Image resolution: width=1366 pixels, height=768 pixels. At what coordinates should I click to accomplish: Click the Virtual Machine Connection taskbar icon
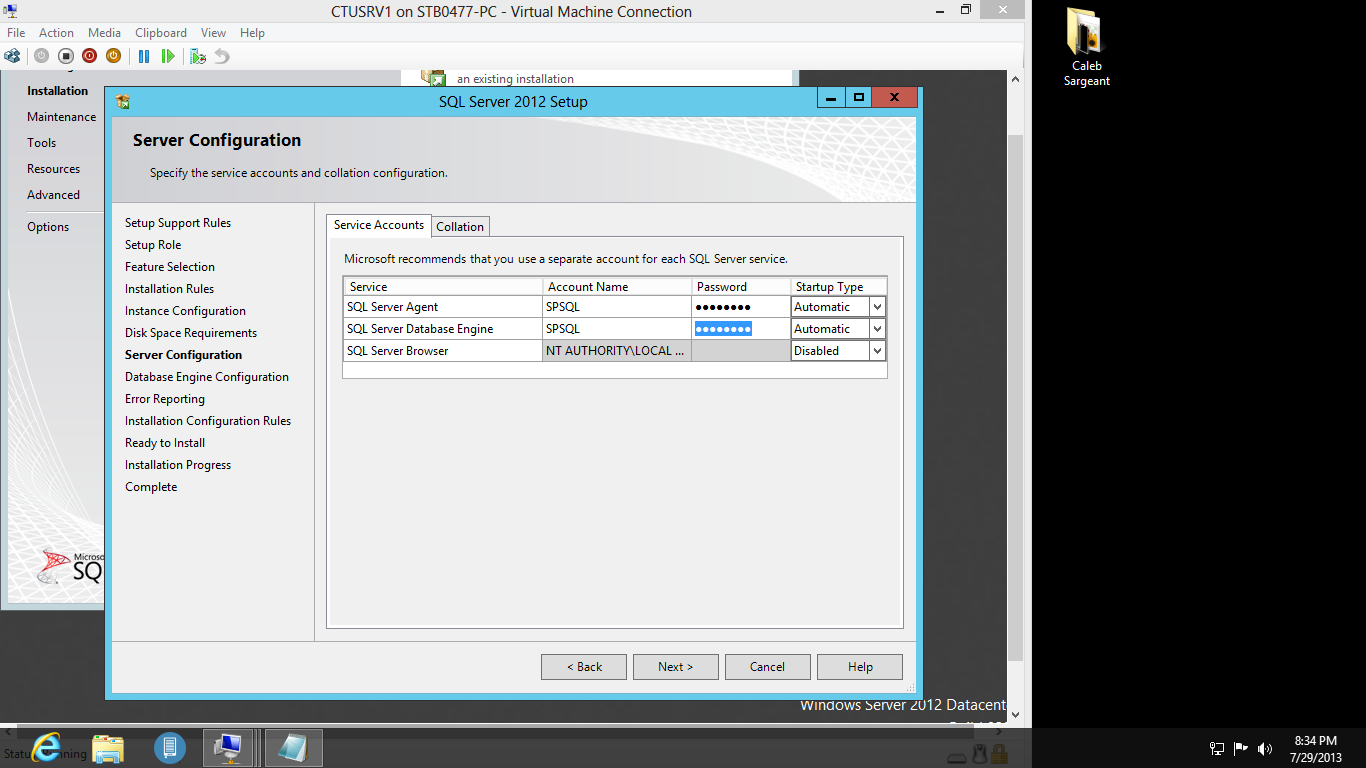pos(229,747)
